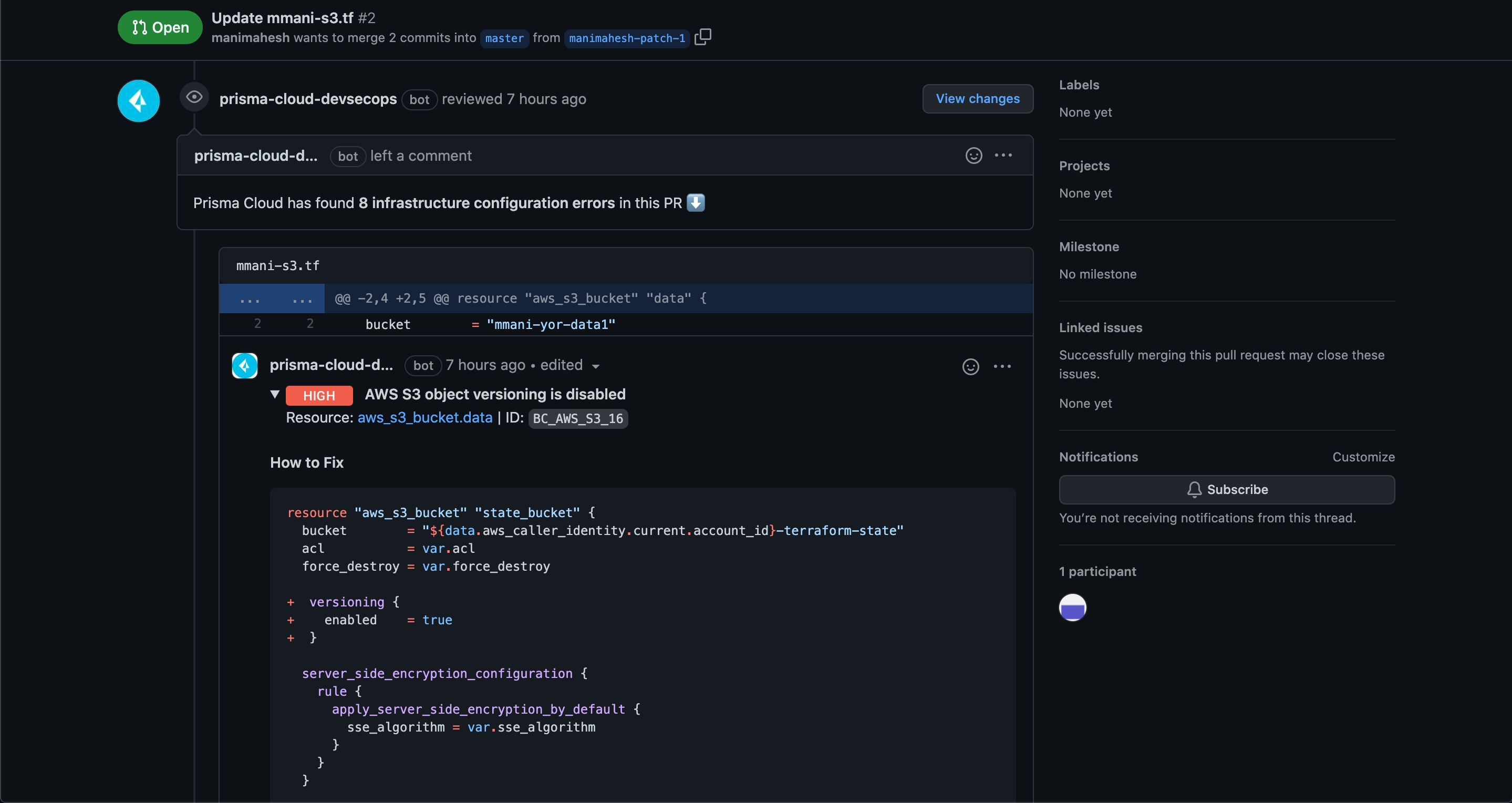This screenshot has height=803, width=1512.
Task: Click the Subscribe notifications button
Action: coord(1226,490)
